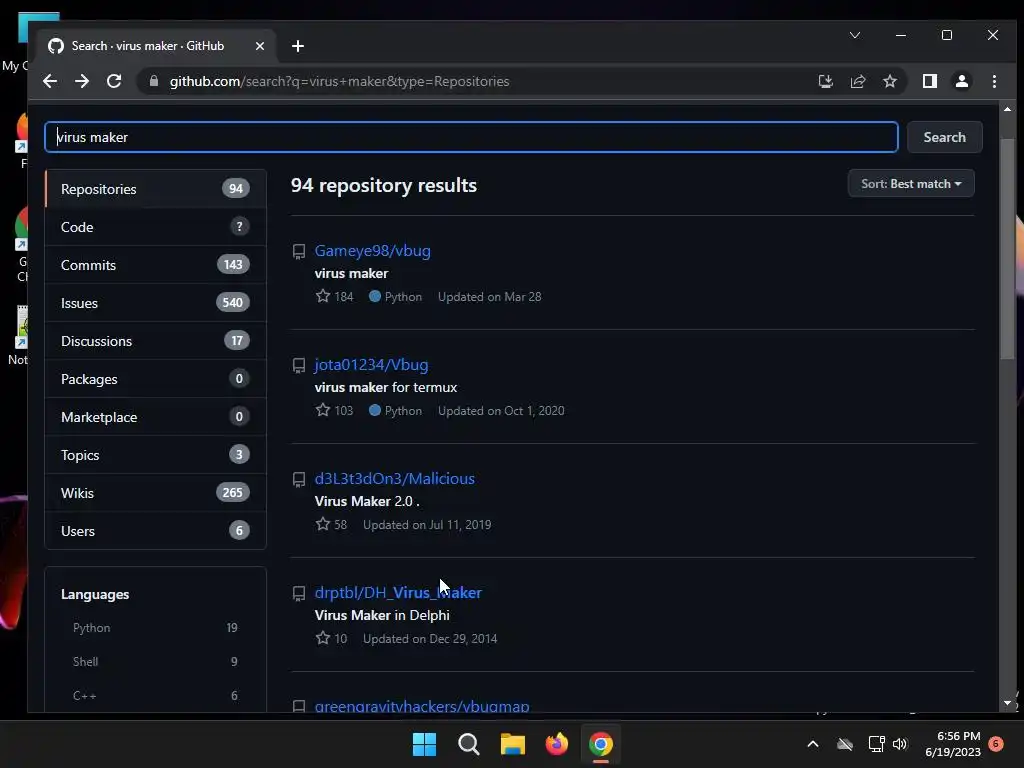Click the page vertical scrollbar thumb
This screenshot has height=768, width=1024.
pos(1007,248)
